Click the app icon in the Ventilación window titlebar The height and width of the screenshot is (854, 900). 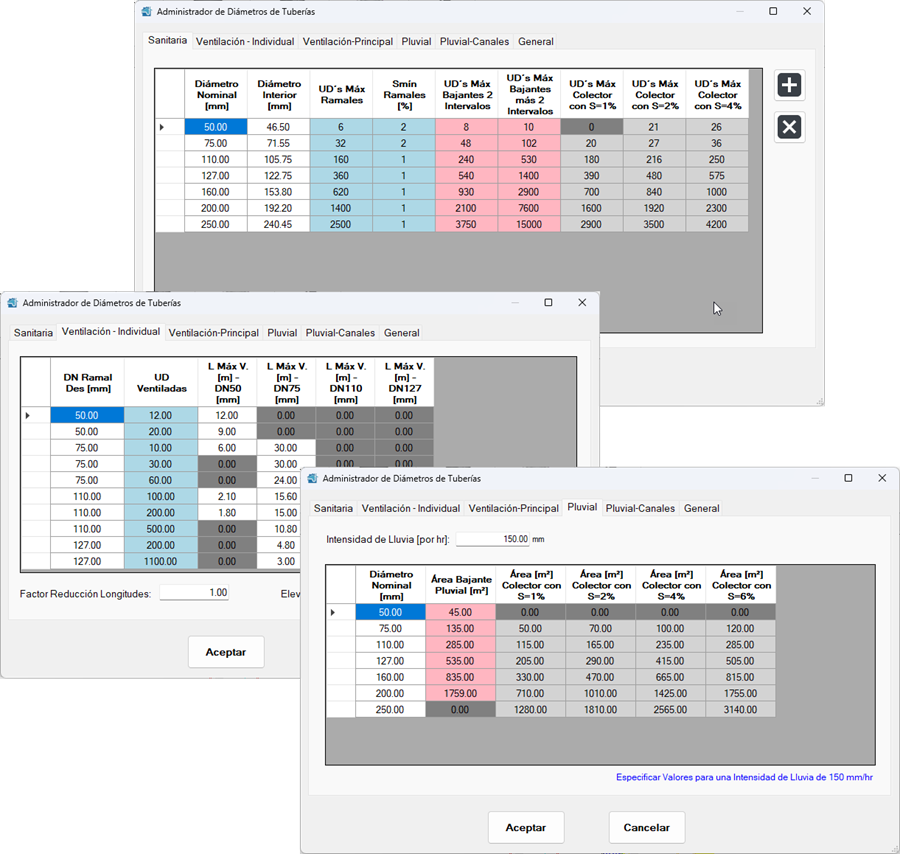coord(12,302)
